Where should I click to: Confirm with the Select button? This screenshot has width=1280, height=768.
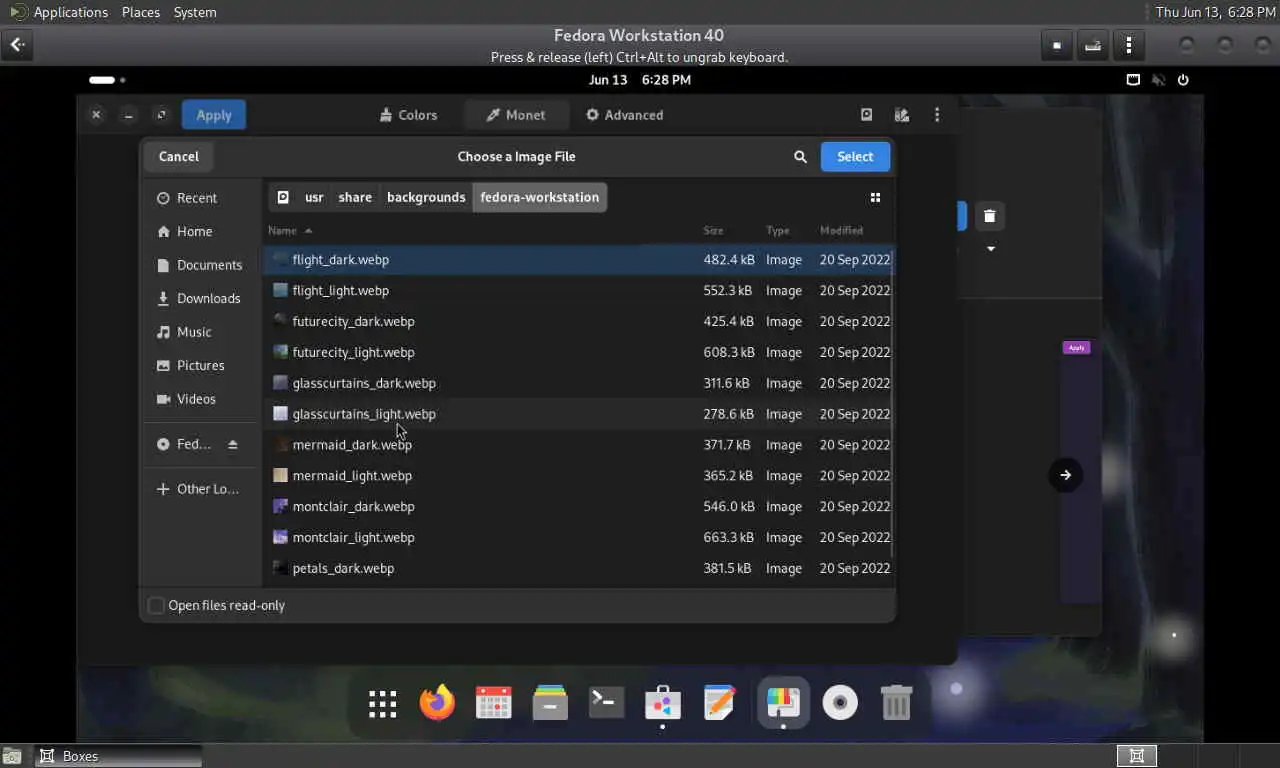point(855,156)
